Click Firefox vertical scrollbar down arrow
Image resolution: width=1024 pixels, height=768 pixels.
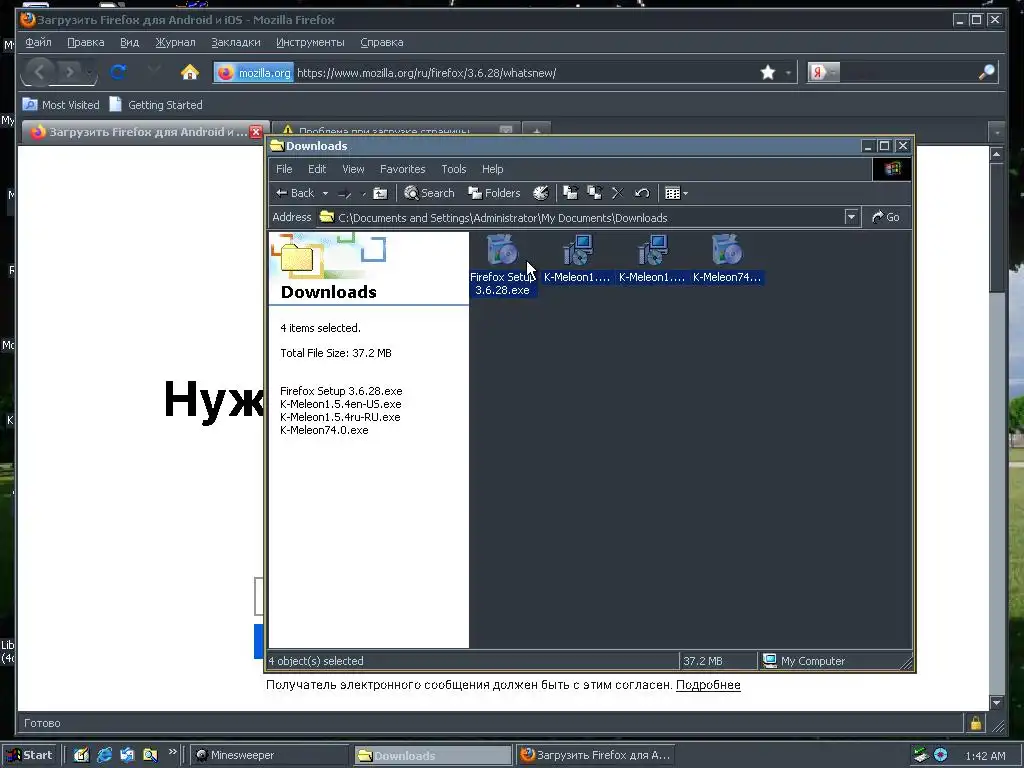click(997, 703)
